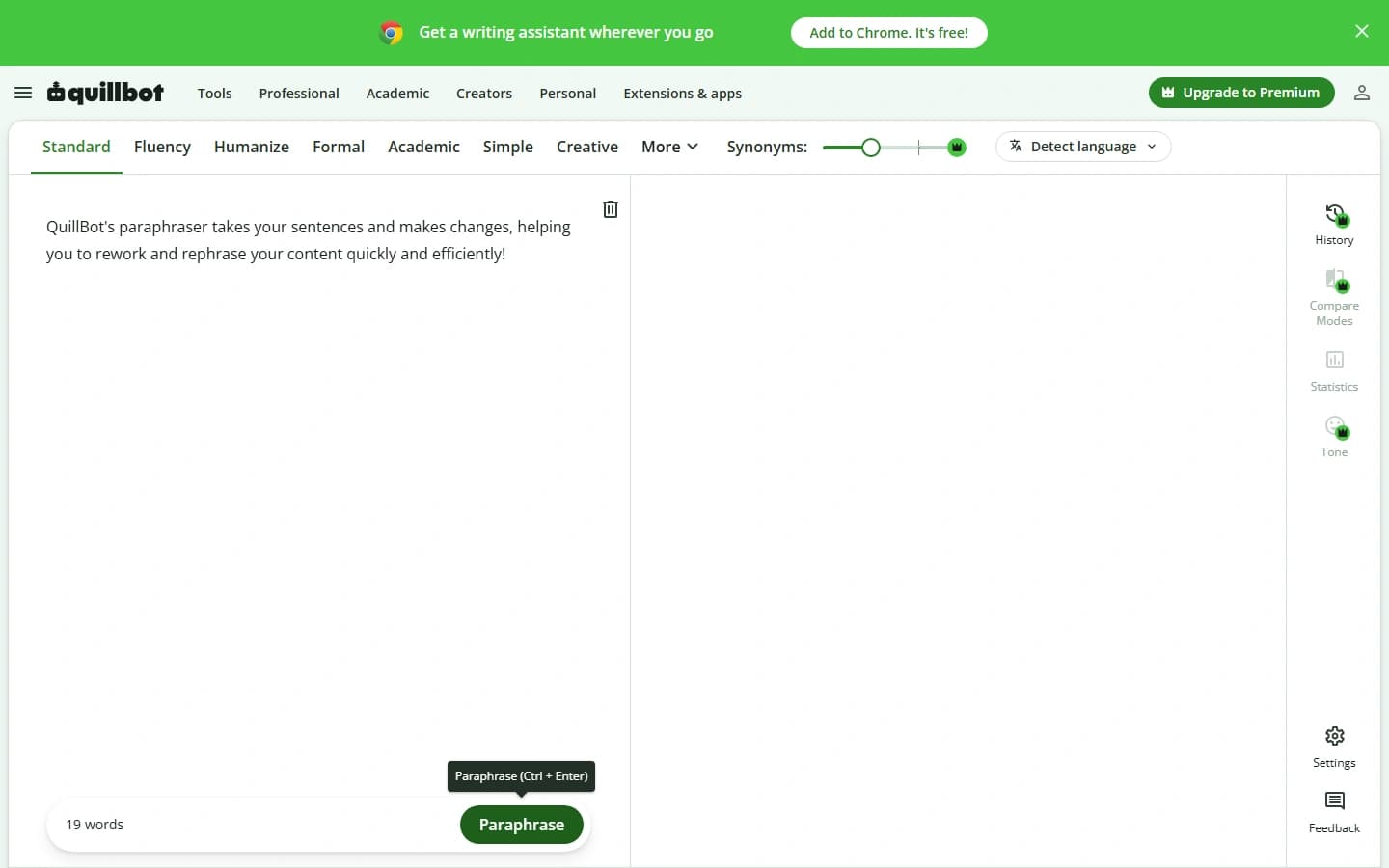Click the Synonyms label

(x=767, y=147)
